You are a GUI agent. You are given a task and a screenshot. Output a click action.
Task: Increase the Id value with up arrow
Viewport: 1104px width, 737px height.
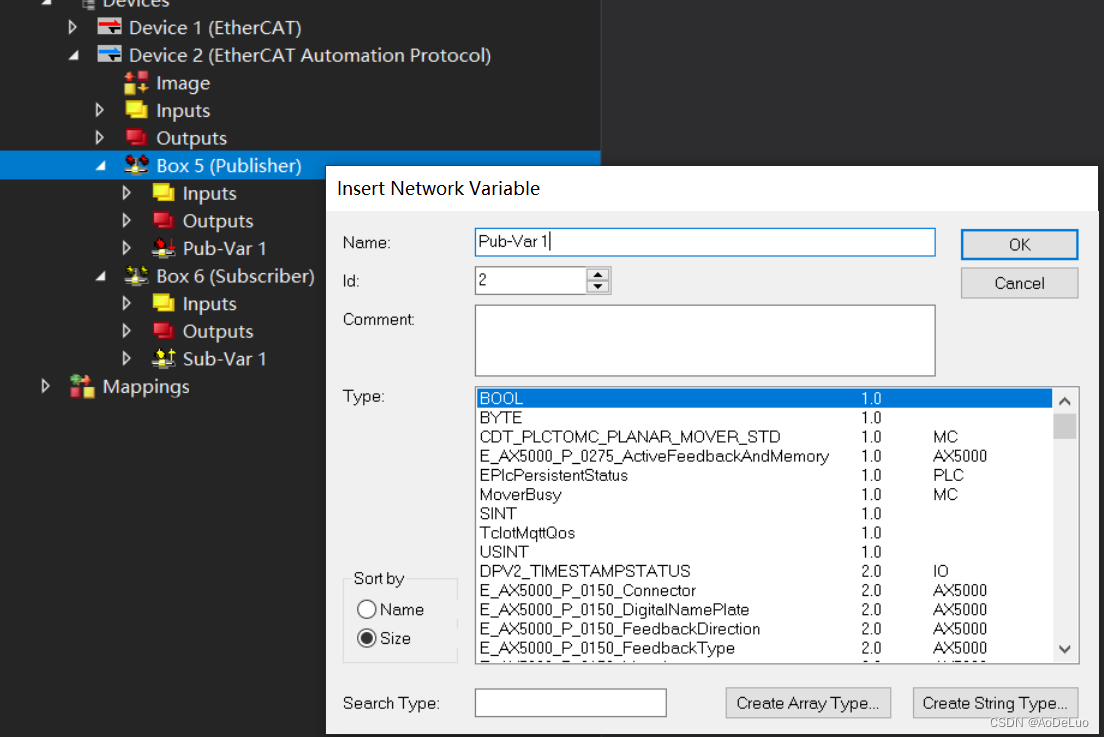[598, 274]
